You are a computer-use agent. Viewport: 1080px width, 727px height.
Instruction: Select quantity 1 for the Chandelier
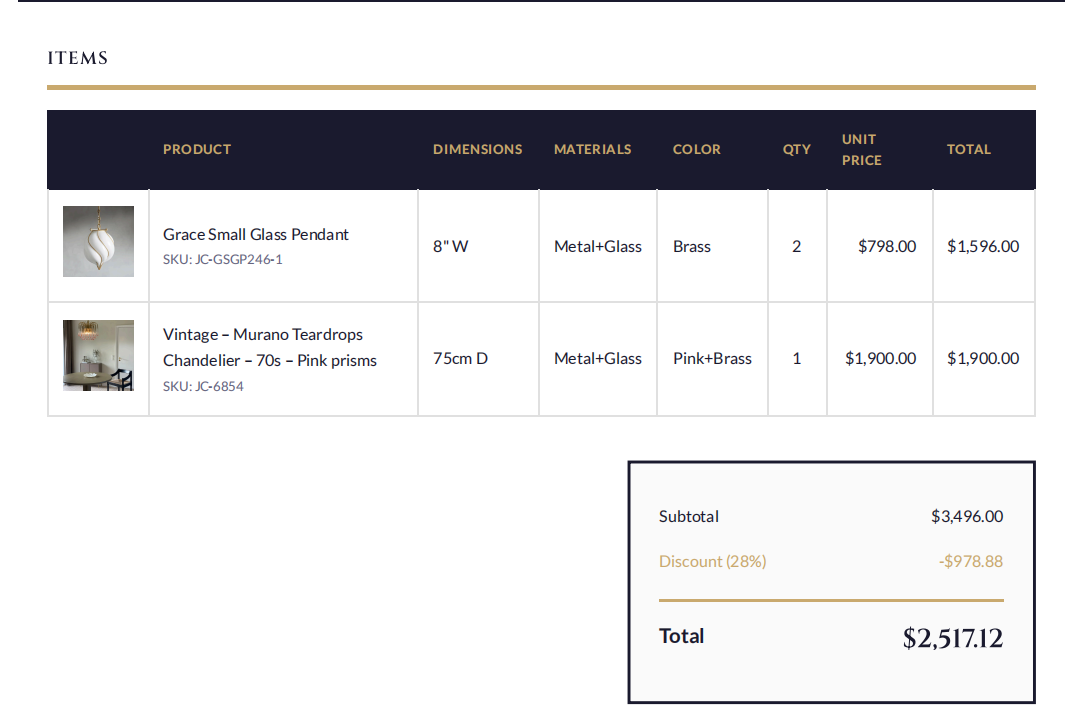pos(796,358)
